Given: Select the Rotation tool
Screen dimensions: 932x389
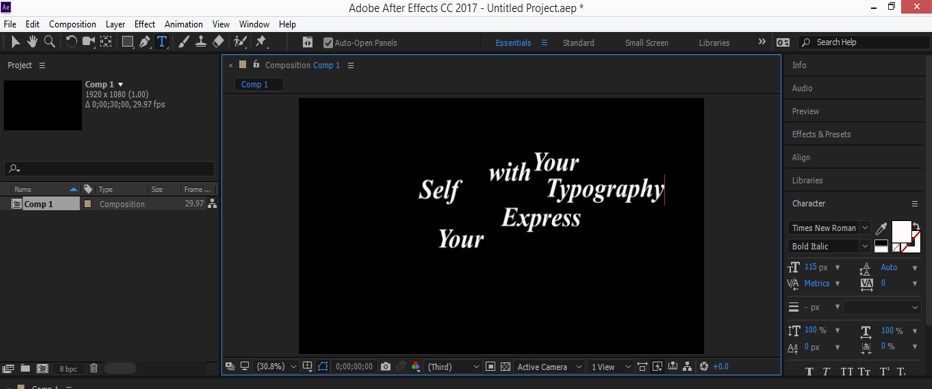Looking at the screenshot, I should point(71,42).
